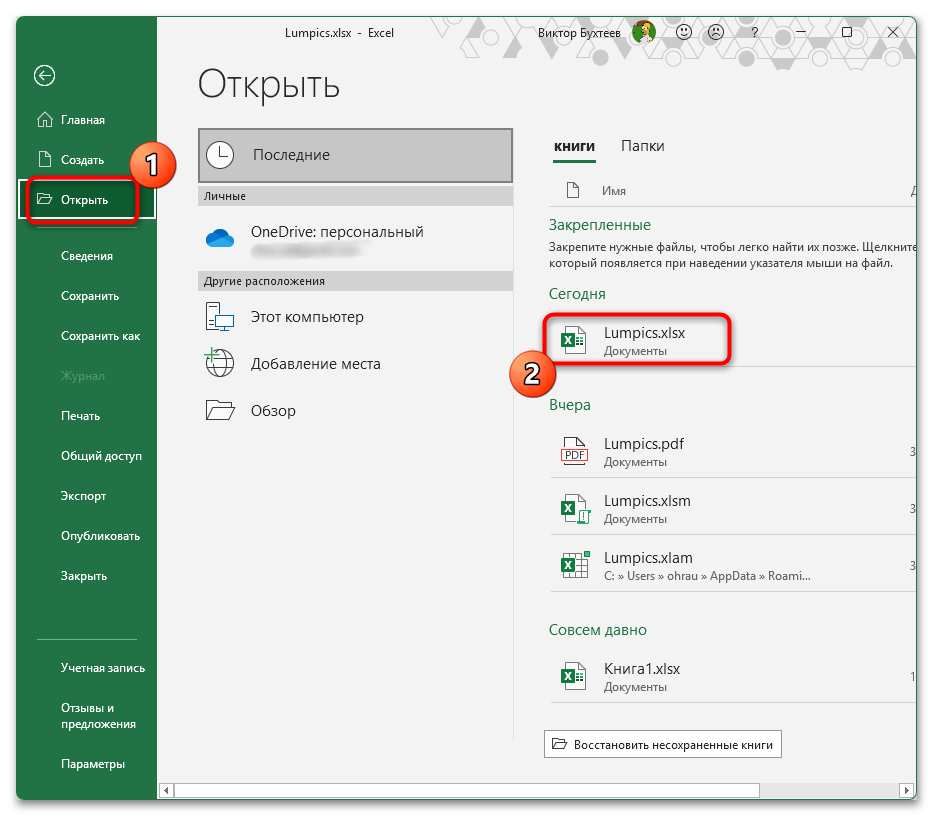Switch to the Книги tab

tap(574, 146)
